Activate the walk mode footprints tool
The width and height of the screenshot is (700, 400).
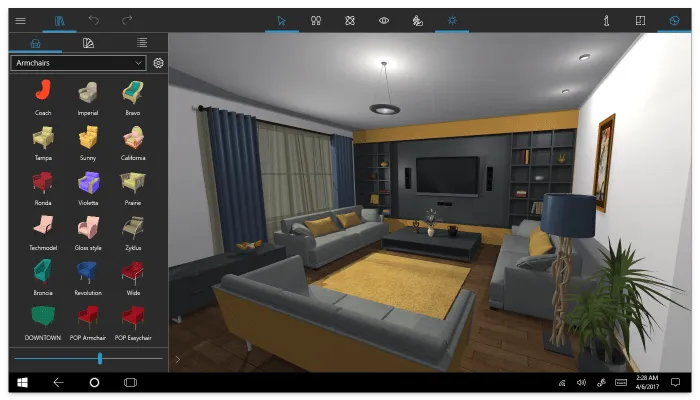[316, 21]
